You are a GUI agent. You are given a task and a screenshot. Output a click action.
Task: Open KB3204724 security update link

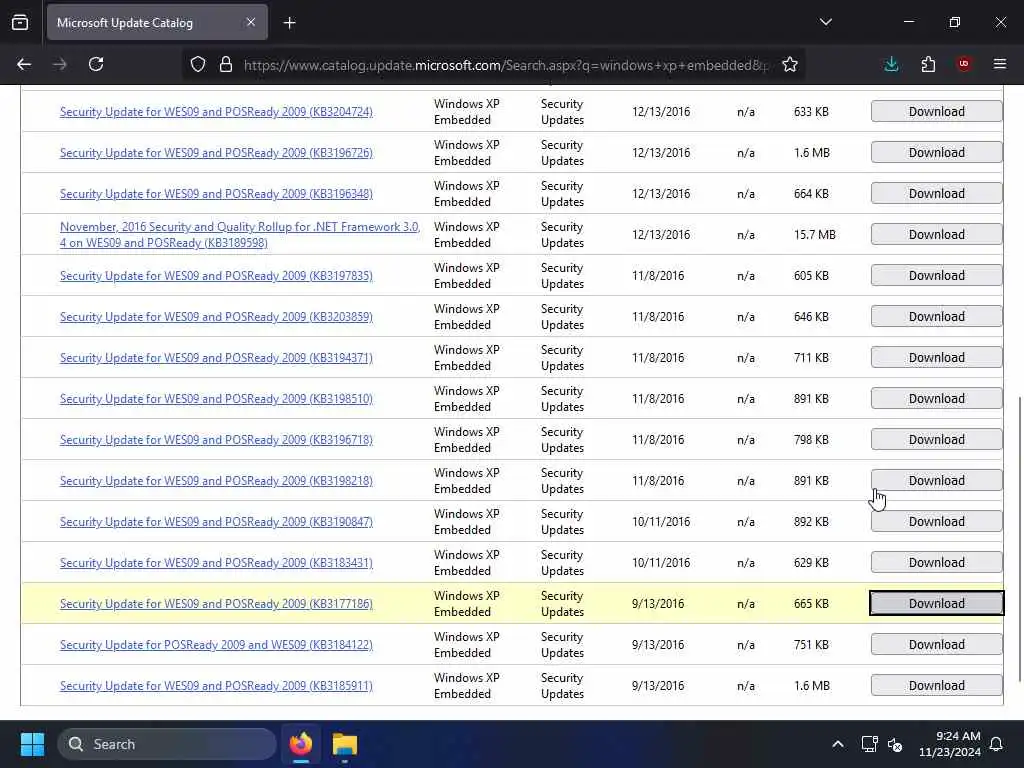[x=216, y=112]
